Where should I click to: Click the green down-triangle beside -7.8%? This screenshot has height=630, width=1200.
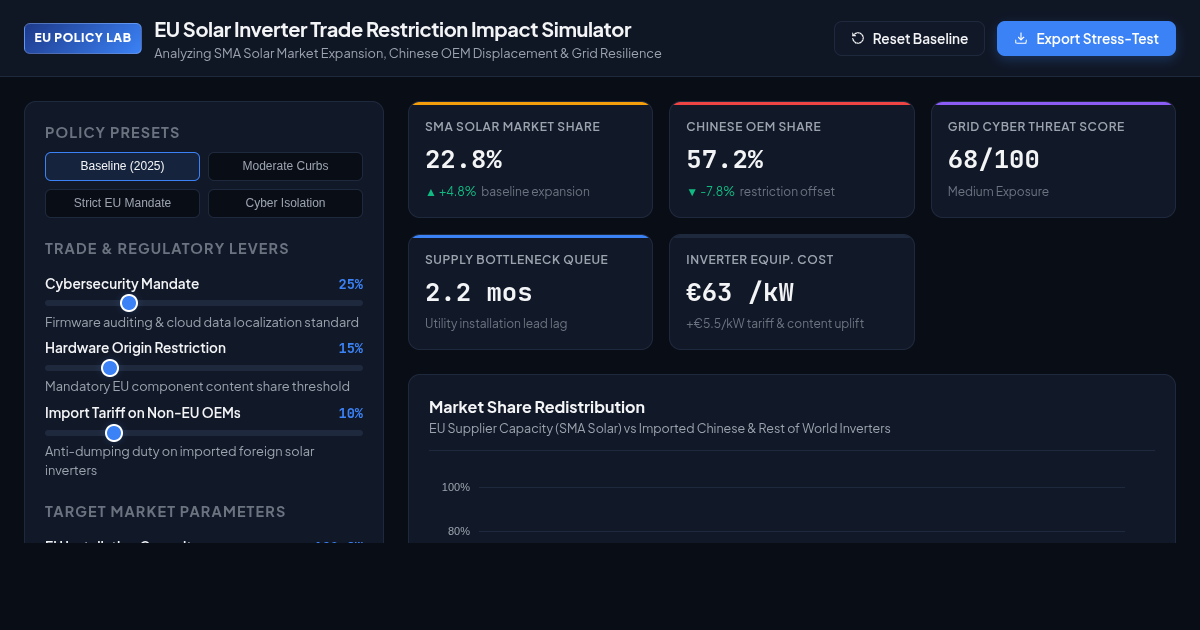point(692,192)
